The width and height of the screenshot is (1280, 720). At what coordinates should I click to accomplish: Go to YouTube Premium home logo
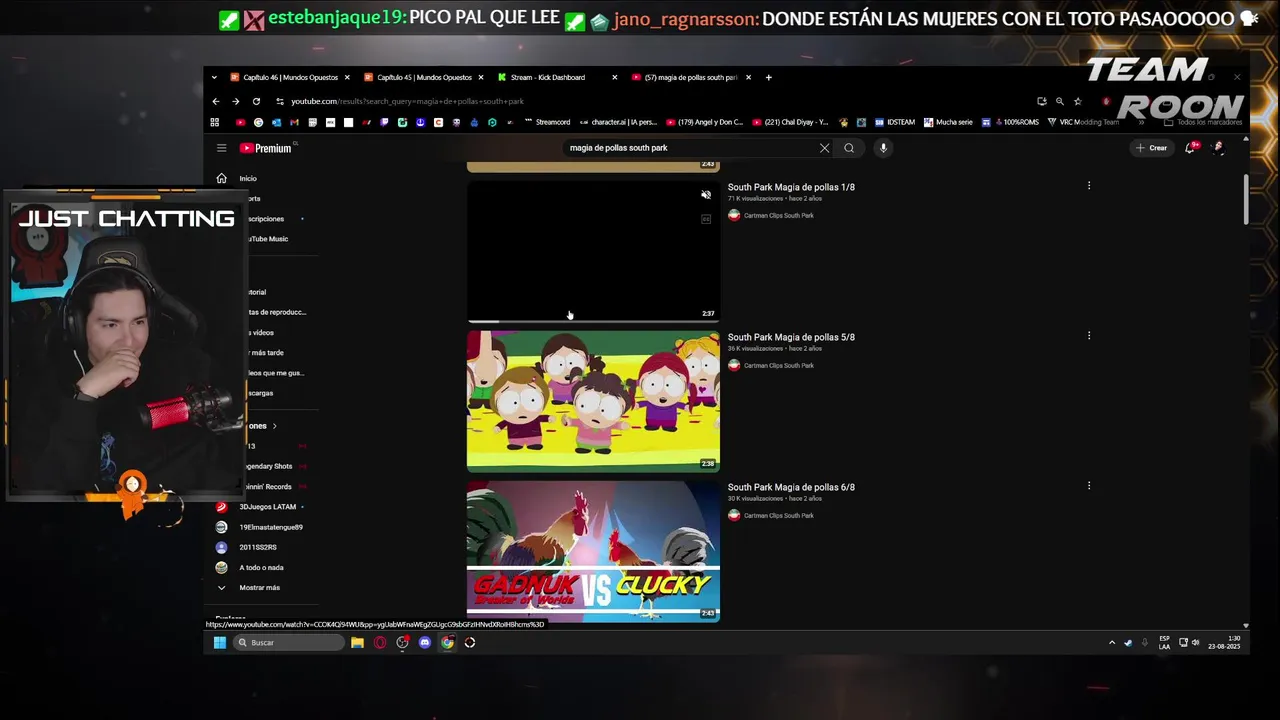point(265,148)
